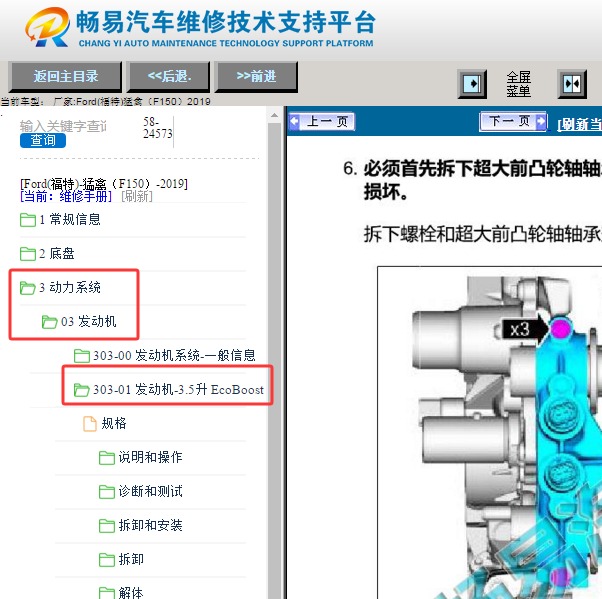Open the 规格 document
Image resolution: width=602 pixels, height=599 pixels.
114,424
